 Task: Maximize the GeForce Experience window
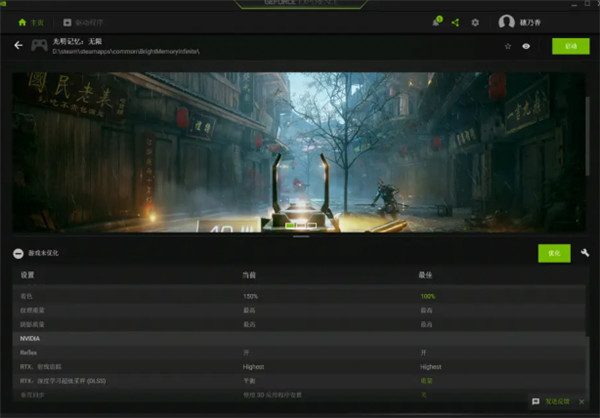(587, 3)
